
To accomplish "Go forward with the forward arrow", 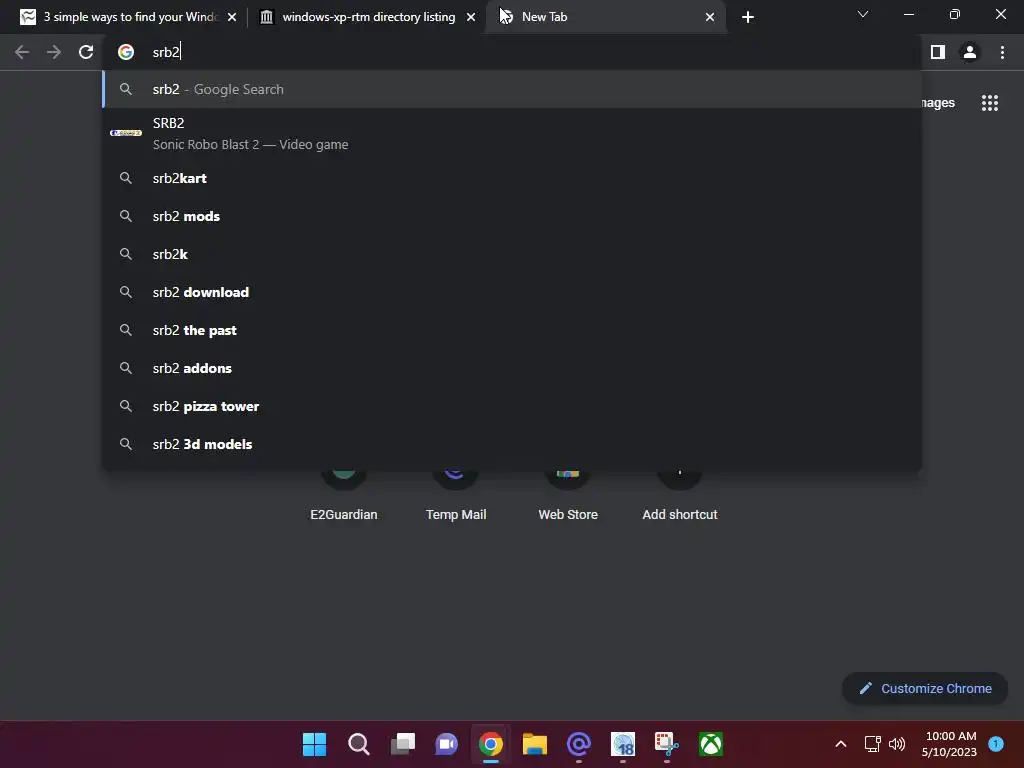I will 54,52.
